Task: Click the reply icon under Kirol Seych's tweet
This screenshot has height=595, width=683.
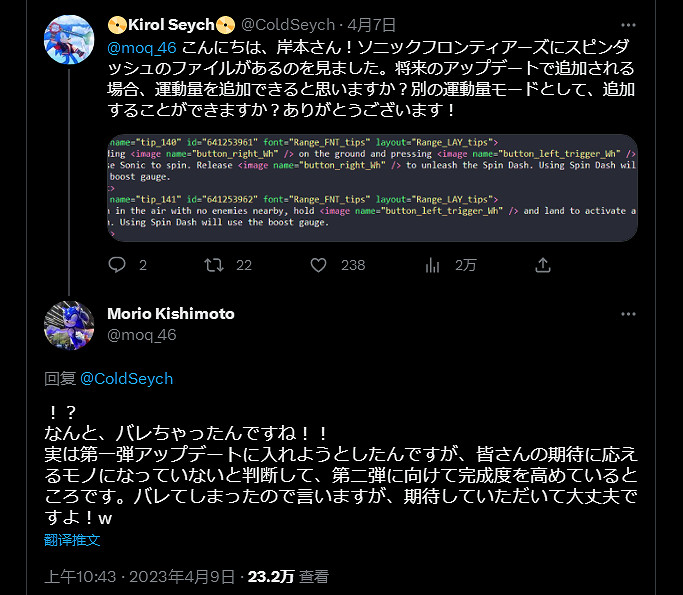Action: (116, 265)
